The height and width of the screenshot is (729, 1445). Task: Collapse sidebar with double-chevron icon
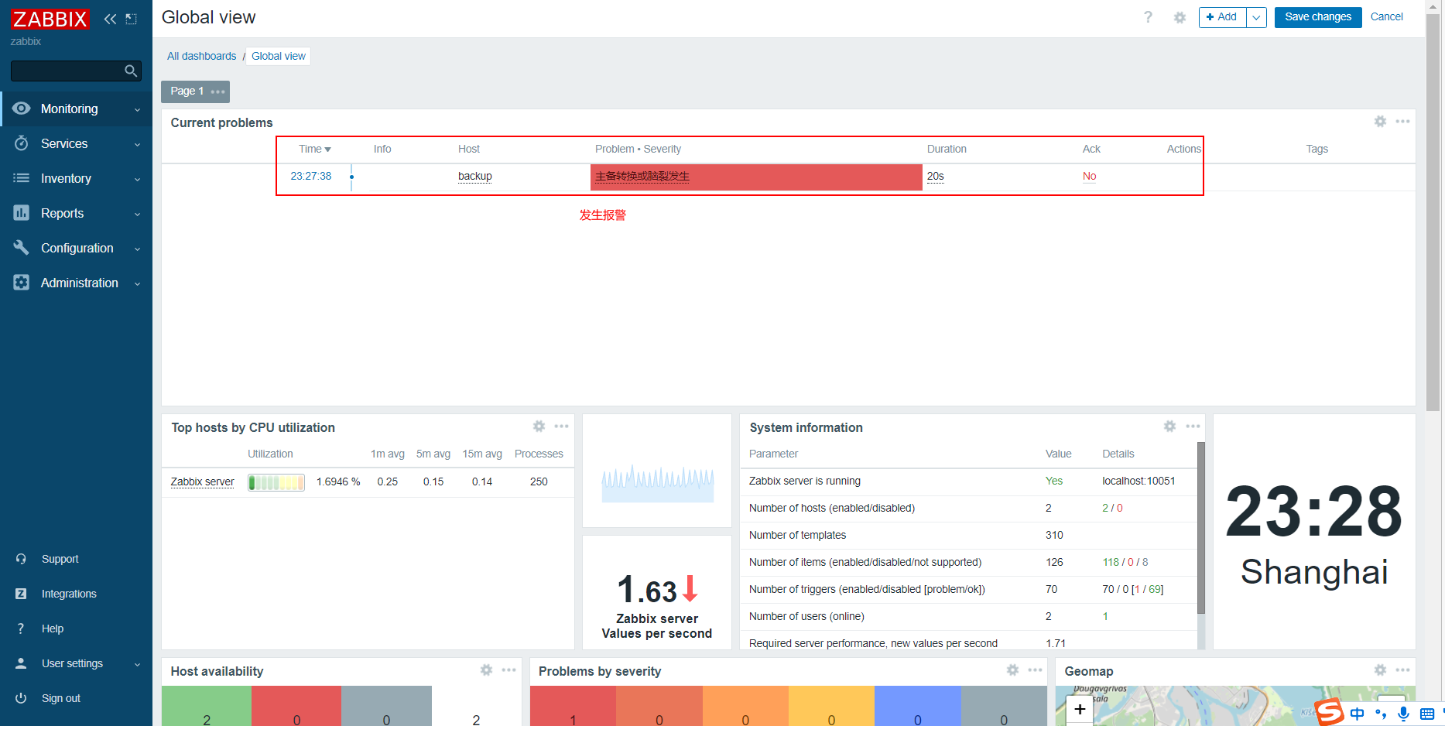(x=110, y=19)
